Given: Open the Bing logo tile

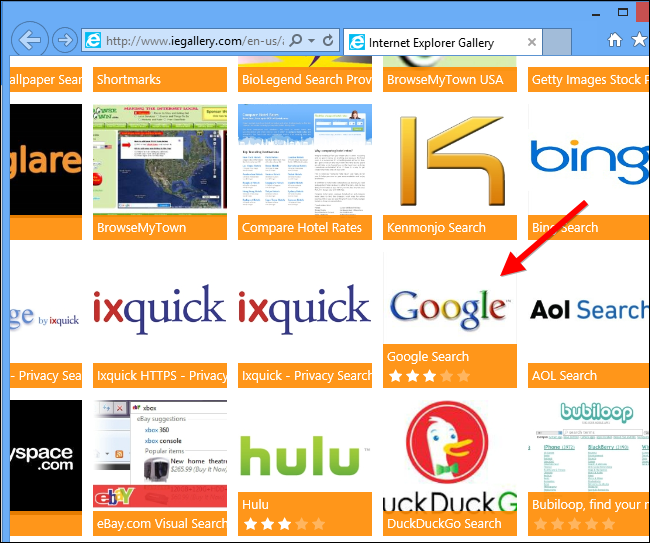Looking at the screenshot, I should click(589, 160).
